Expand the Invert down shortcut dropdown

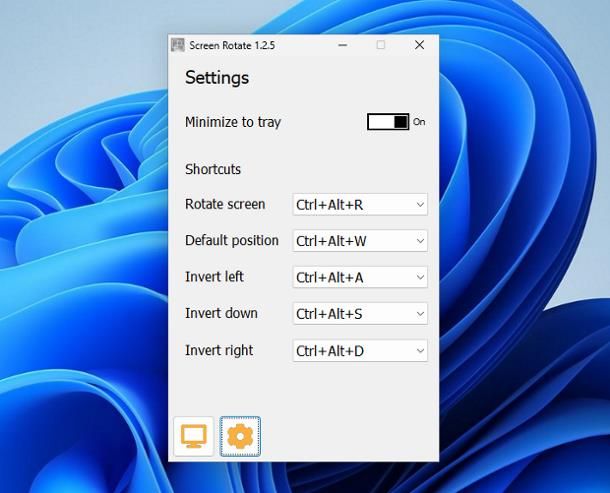tap(360, 314)
